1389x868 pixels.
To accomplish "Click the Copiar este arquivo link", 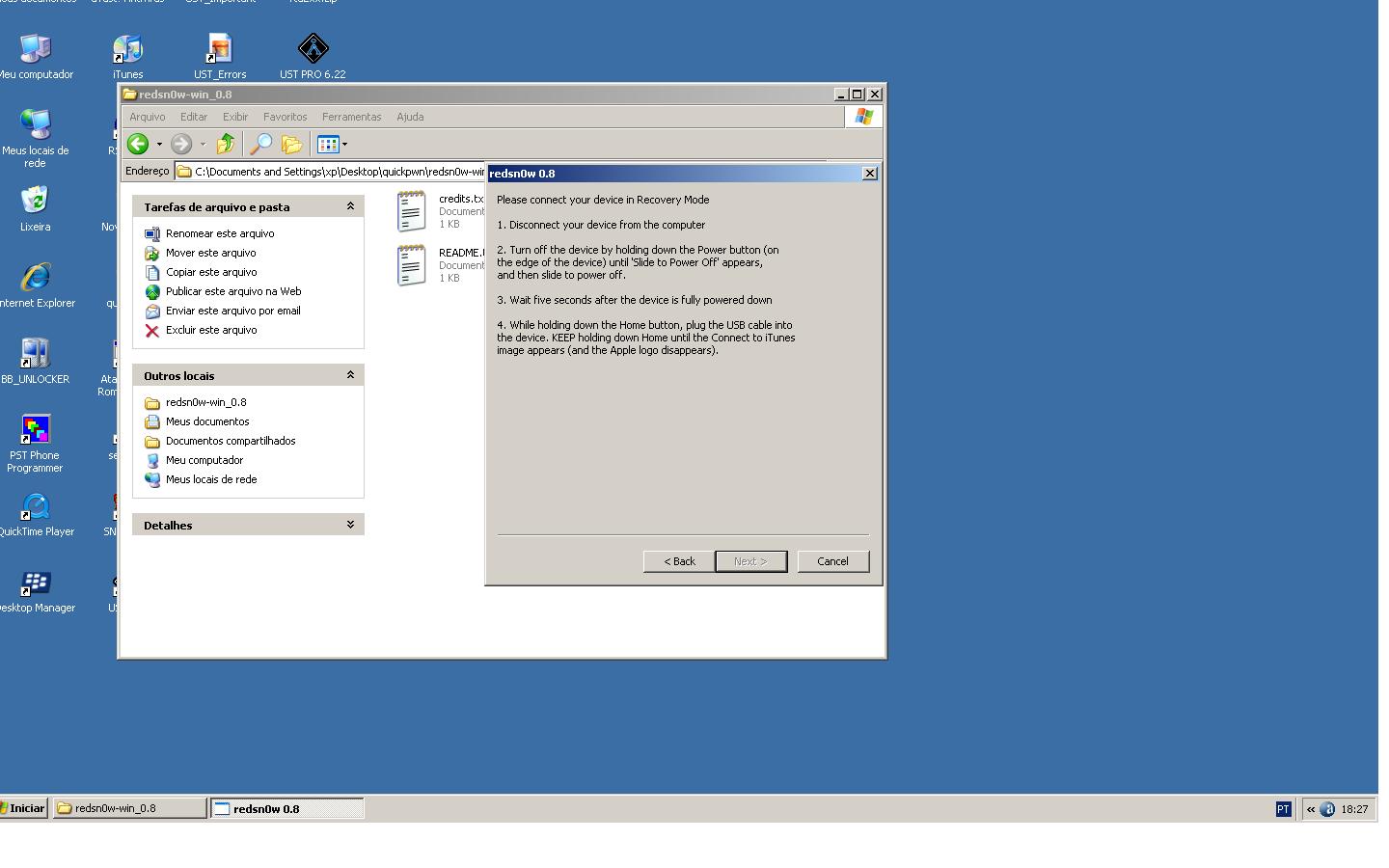I will (211, 272).
